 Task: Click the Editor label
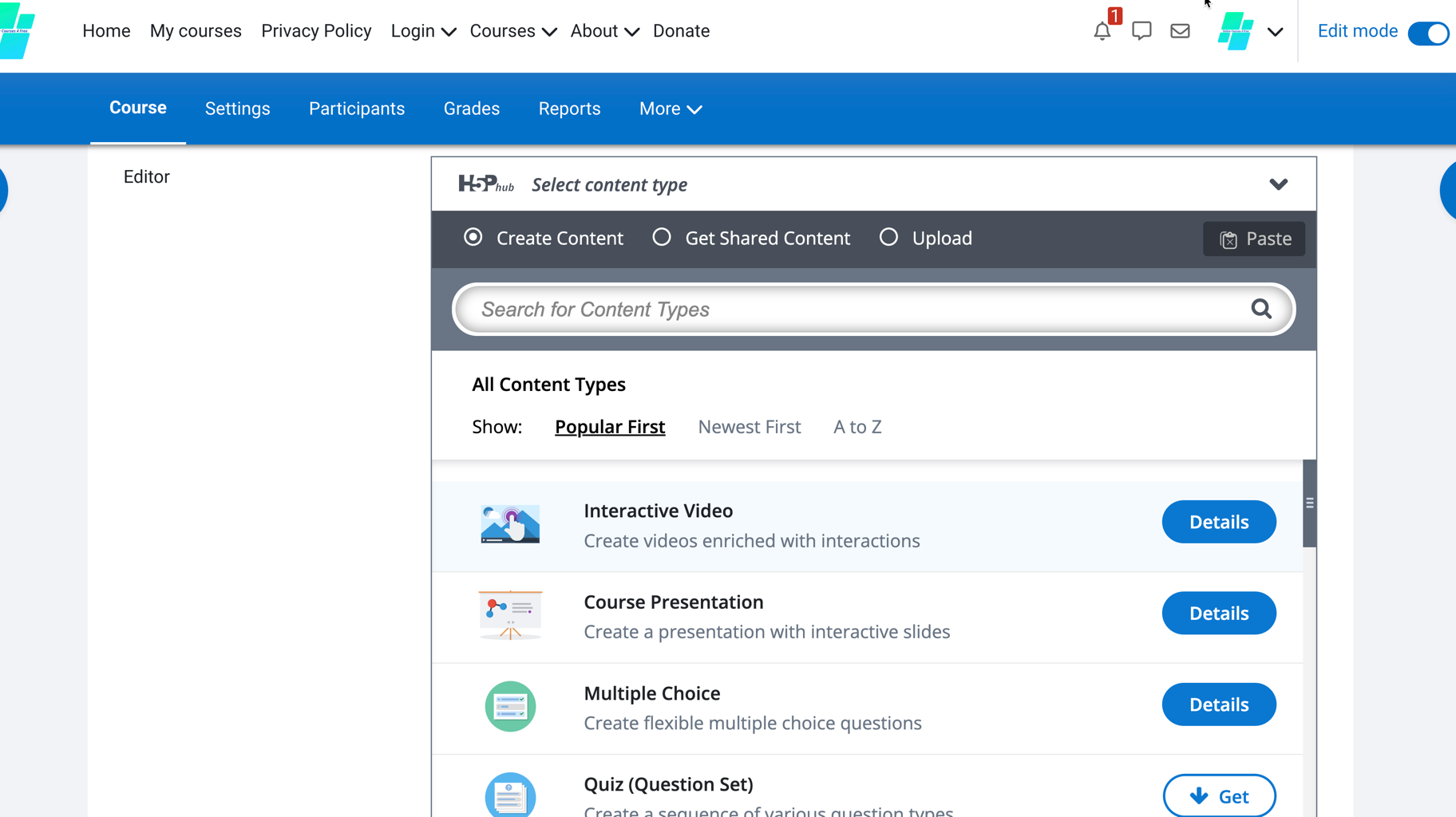147,176
